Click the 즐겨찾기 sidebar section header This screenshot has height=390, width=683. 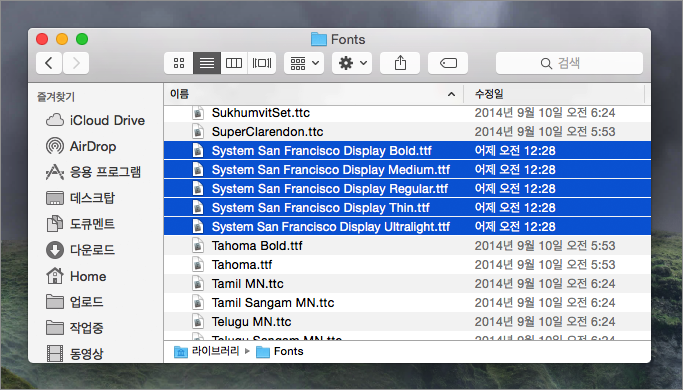[56, 97]
